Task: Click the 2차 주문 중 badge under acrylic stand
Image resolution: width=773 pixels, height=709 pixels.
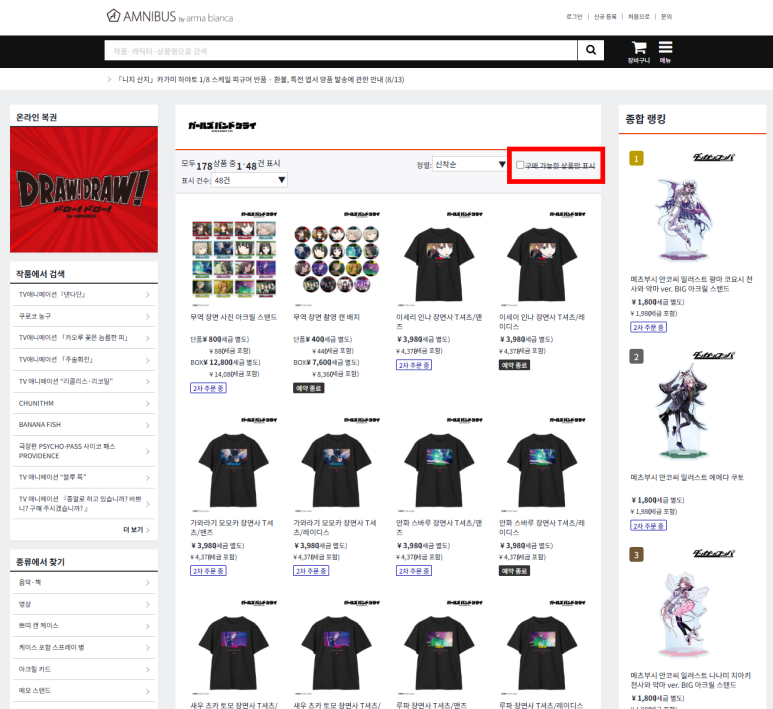Action: (208, 388)
